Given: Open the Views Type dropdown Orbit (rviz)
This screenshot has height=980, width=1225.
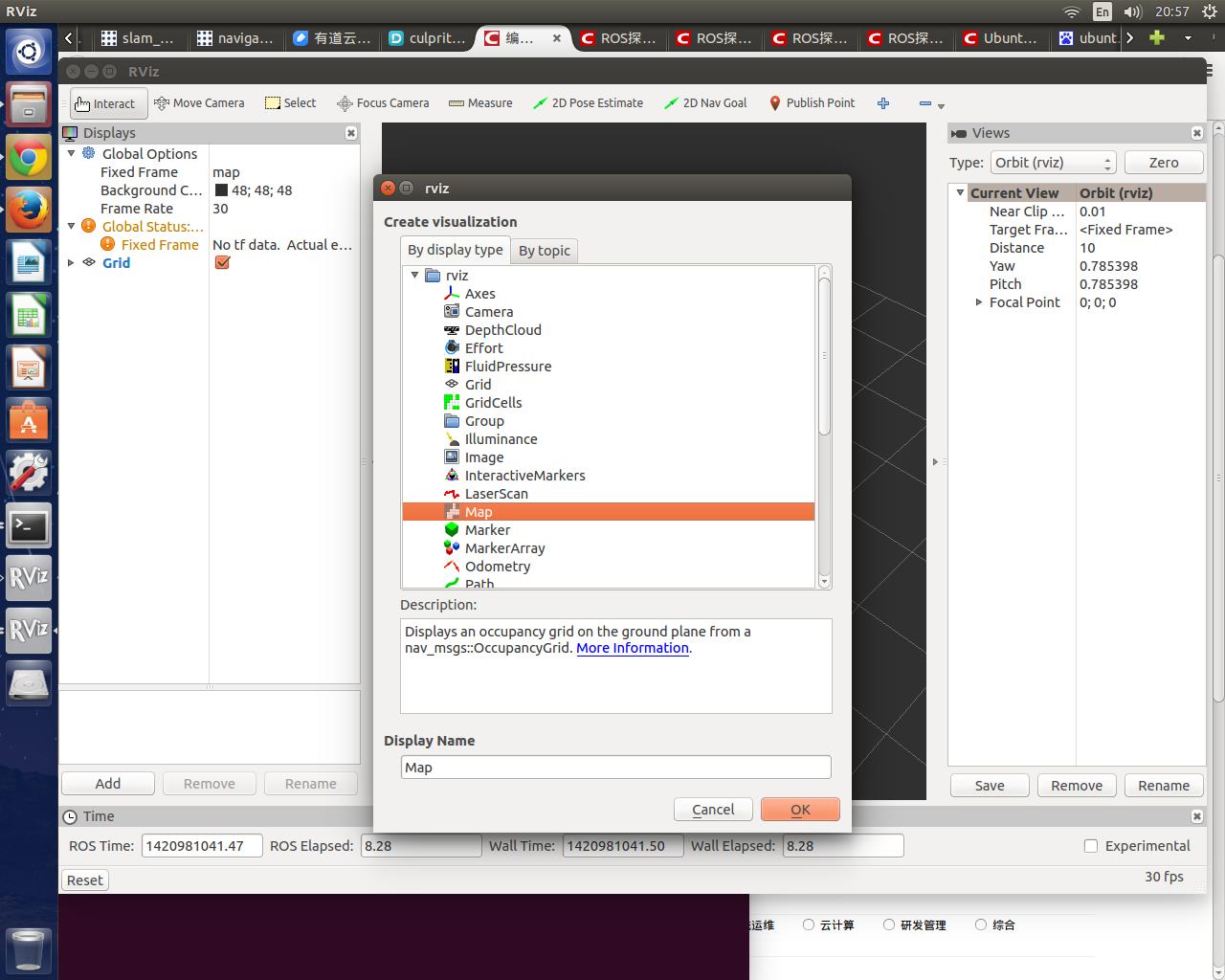Looking at the screenshot, I should point(1053,163).
